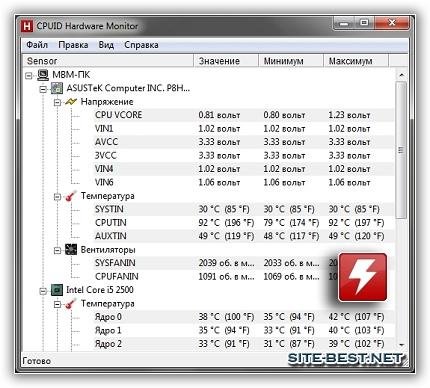Select the VIN1 sensor row
430x388 pixels.
point(243,129)
